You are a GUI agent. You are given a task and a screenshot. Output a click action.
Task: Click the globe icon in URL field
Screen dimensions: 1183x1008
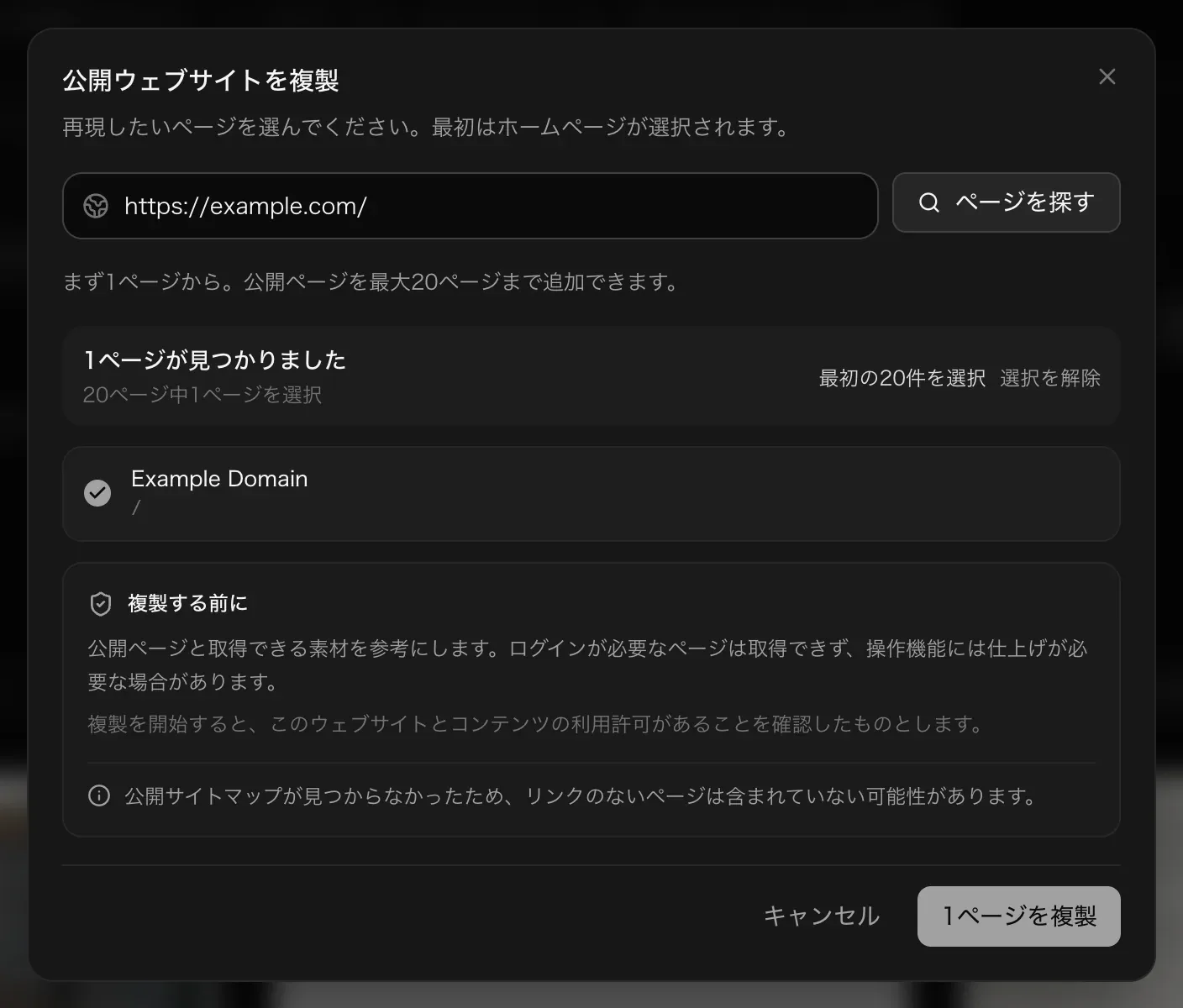coord(96,206)
